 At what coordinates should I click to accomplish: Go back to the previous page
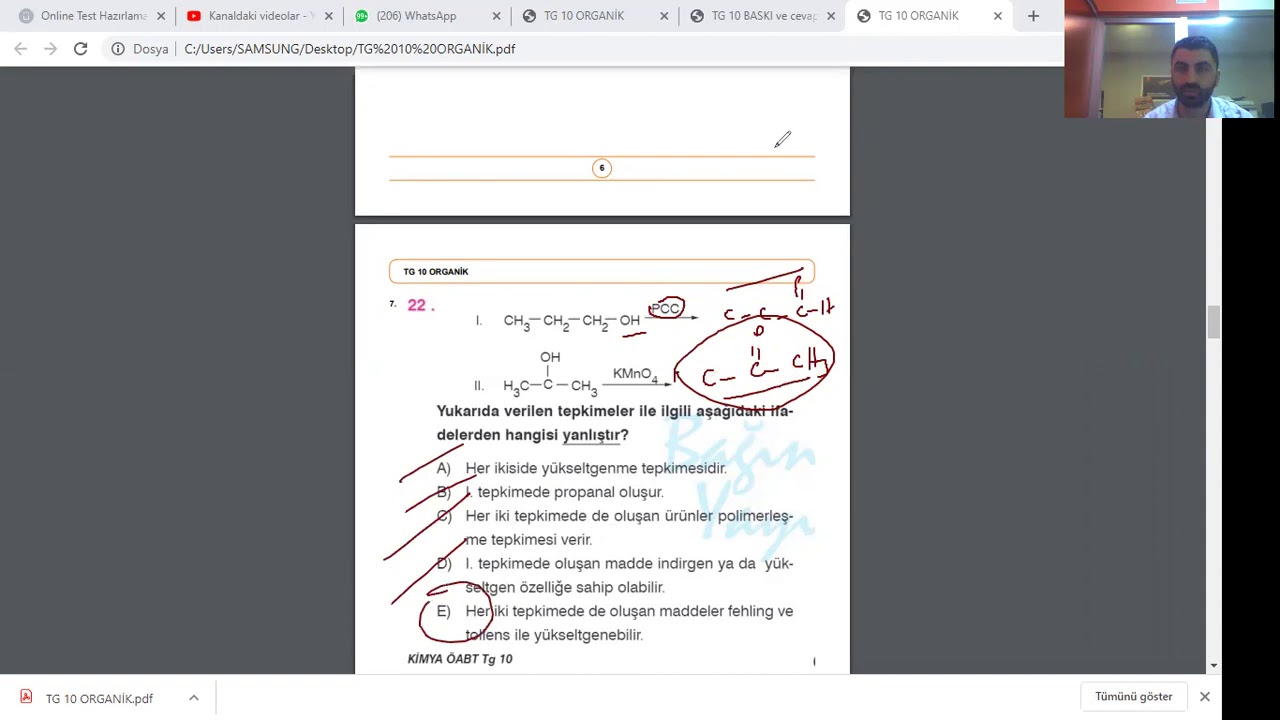tap(21, 48)
